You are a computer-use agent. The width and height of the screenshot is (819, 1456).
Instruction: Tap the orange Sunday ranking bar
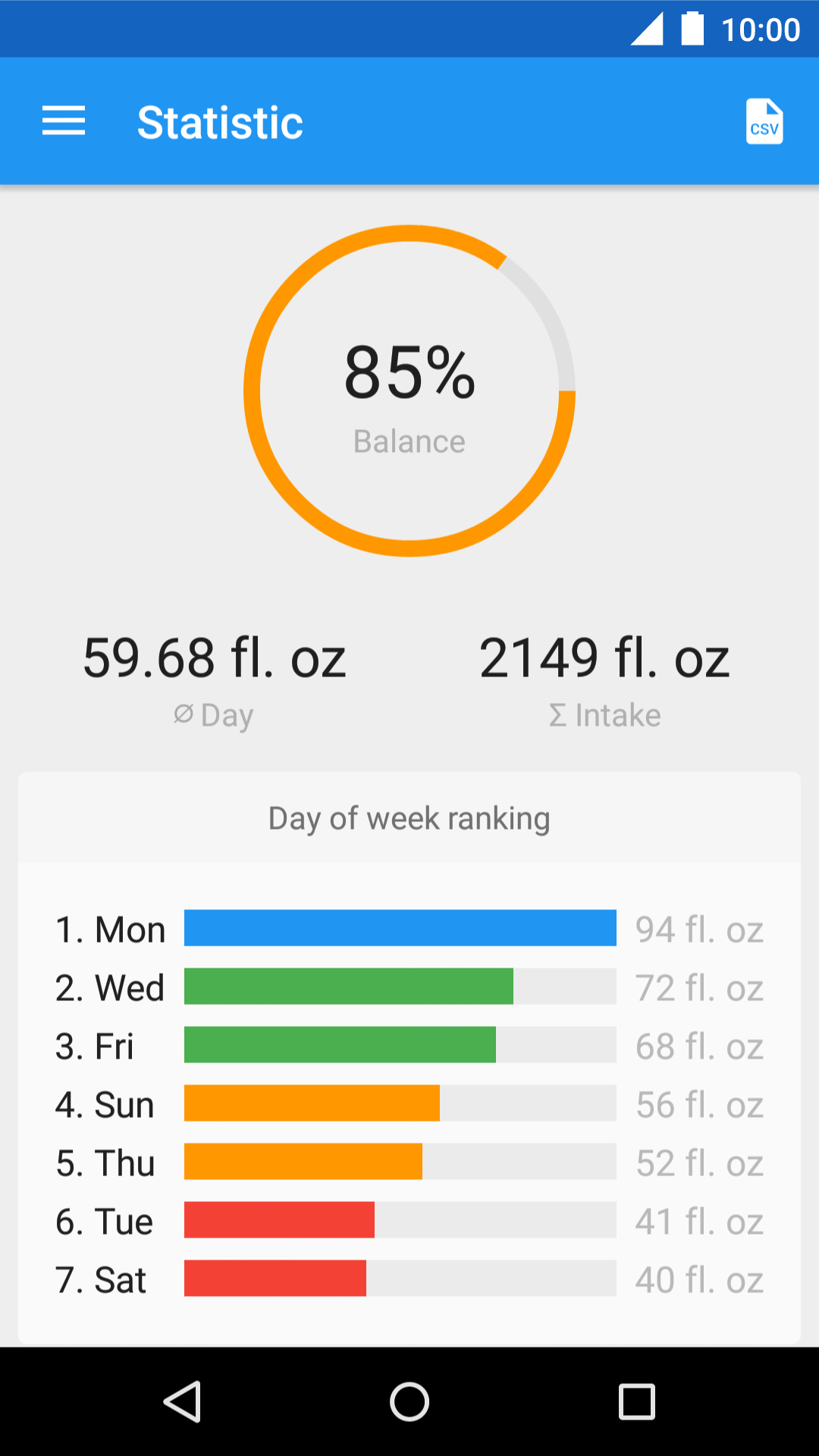point(312,1103)
